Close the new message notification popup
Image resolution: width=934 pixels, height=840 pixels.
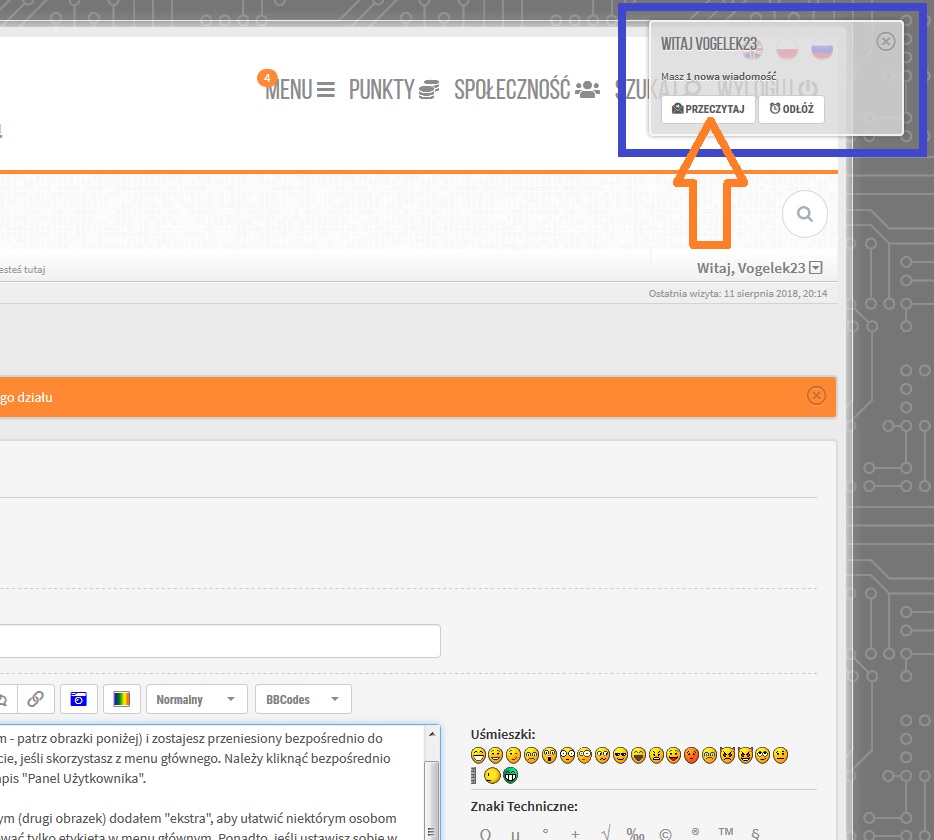(886, 41)
